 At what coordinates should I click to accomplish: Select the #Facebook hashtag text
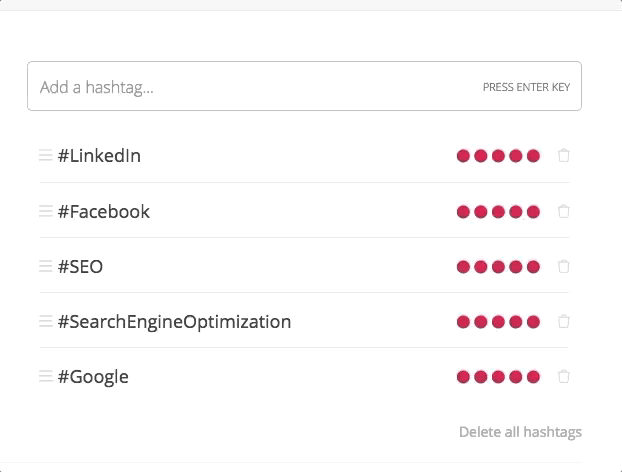tap(104, 211)
